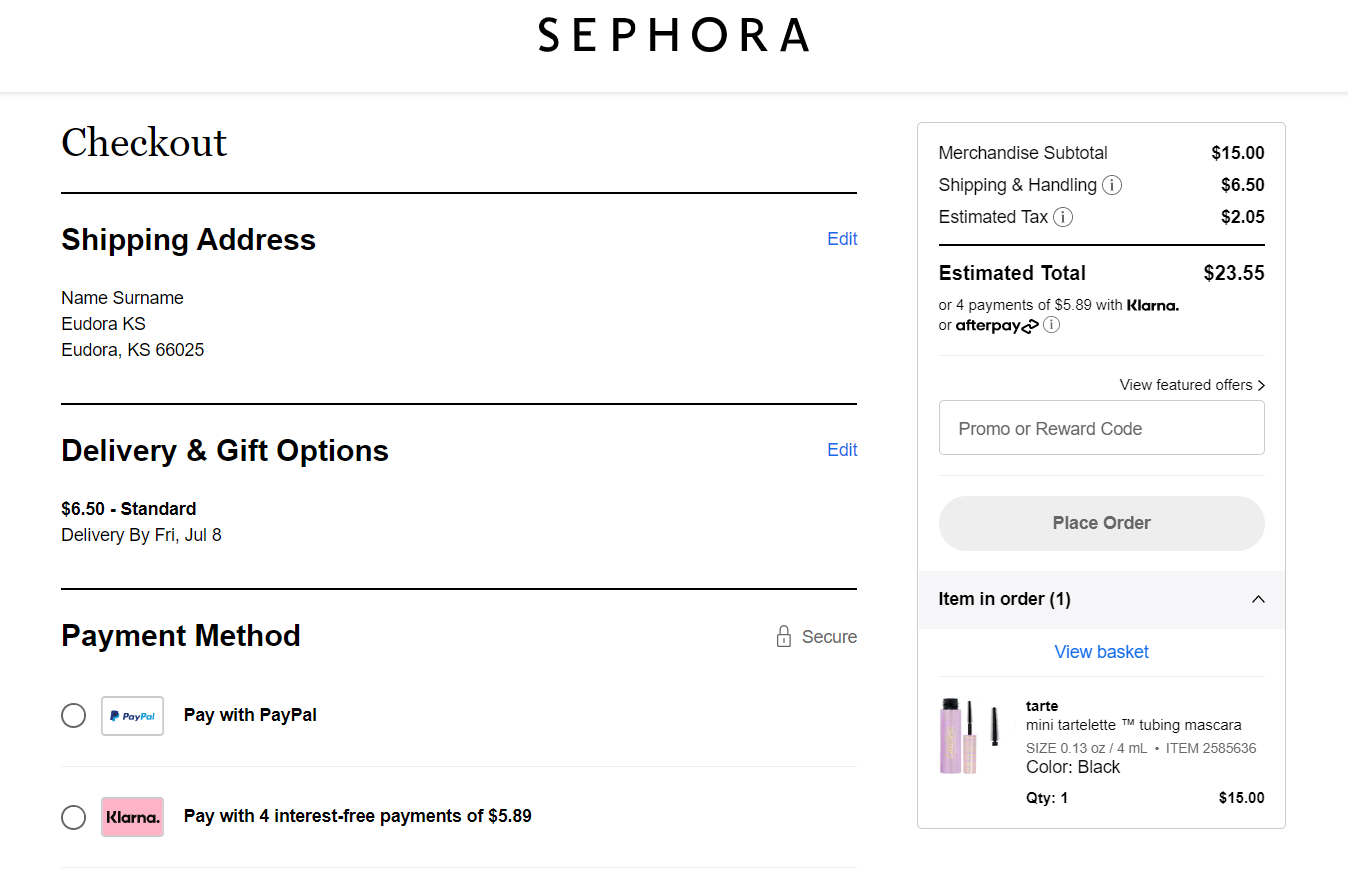Click the Secure lock icon
Viewport: 1348px width, 872px height.
pos(783,636)
